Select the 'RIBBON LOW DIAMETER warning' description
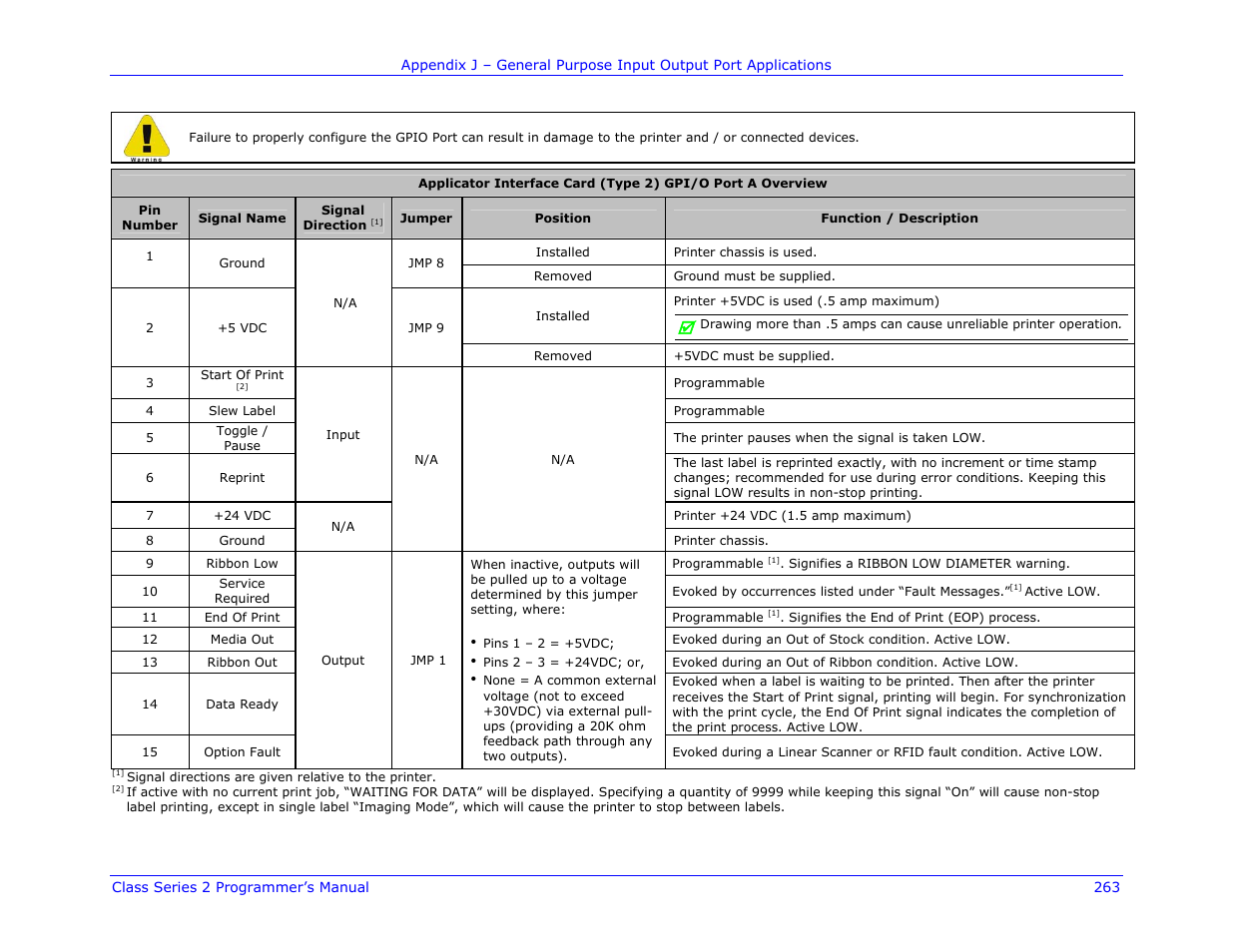This screenshot has width=1233, height=952. [871, 564]
